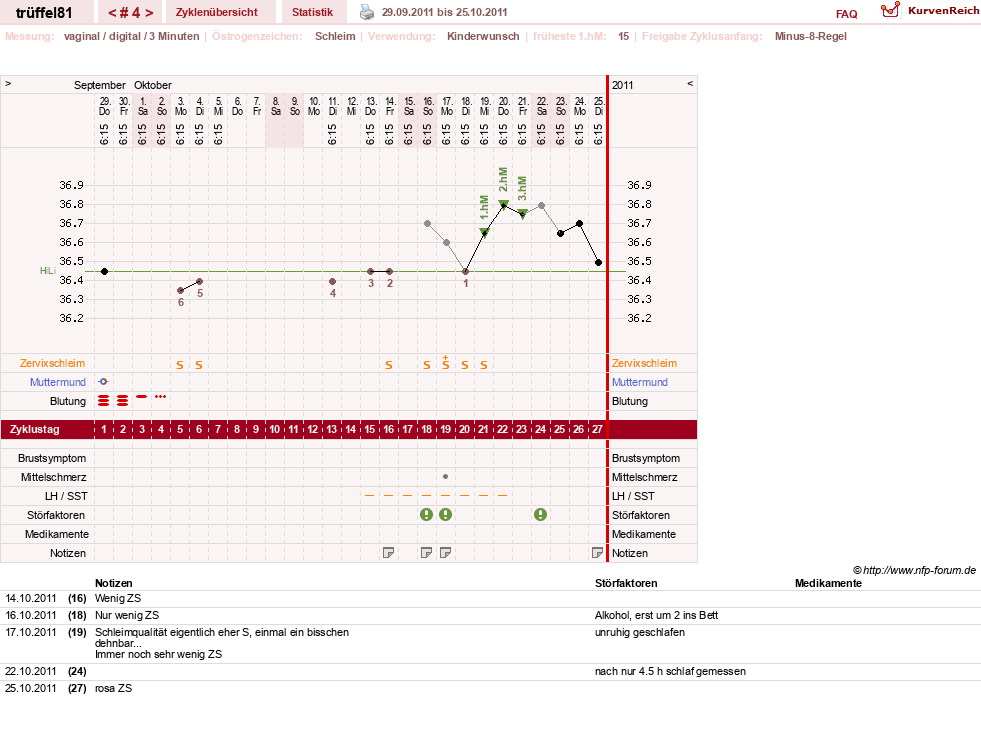This screenshot has height=731, width=981.
Task: Click 'nach nur 4.5 h schlaf gemessen'
Action: [x=670, y=672]
